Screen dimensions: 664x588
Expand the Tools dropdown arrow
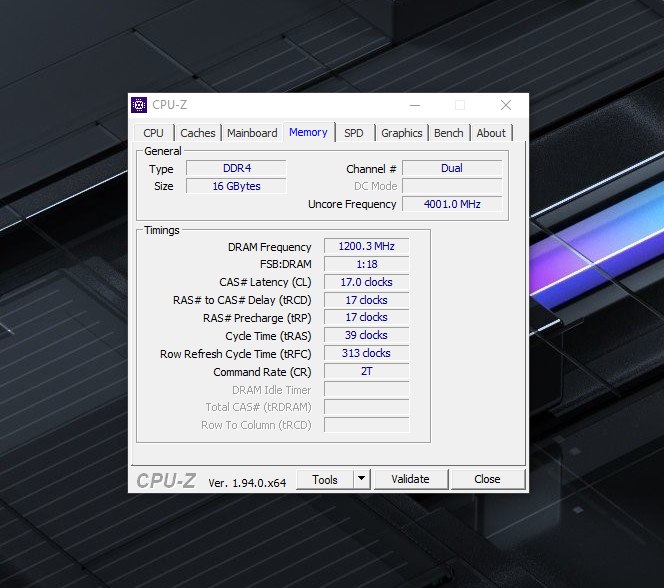pyautogui.click(x=361, y=479)
